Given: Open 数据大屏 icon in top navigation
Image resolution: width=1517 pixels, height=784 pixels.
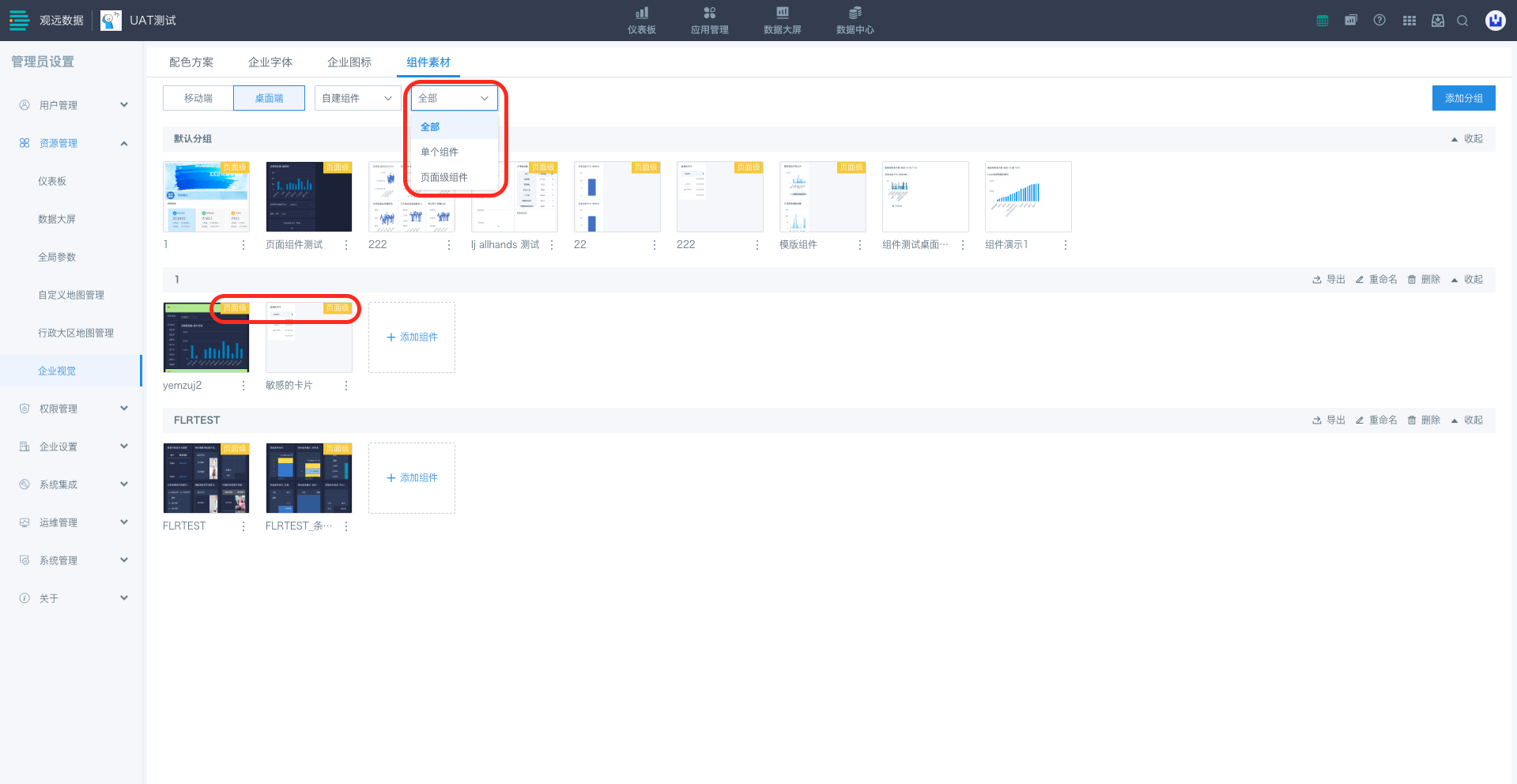Looking at the screenshot, I should tap(782, 20).
